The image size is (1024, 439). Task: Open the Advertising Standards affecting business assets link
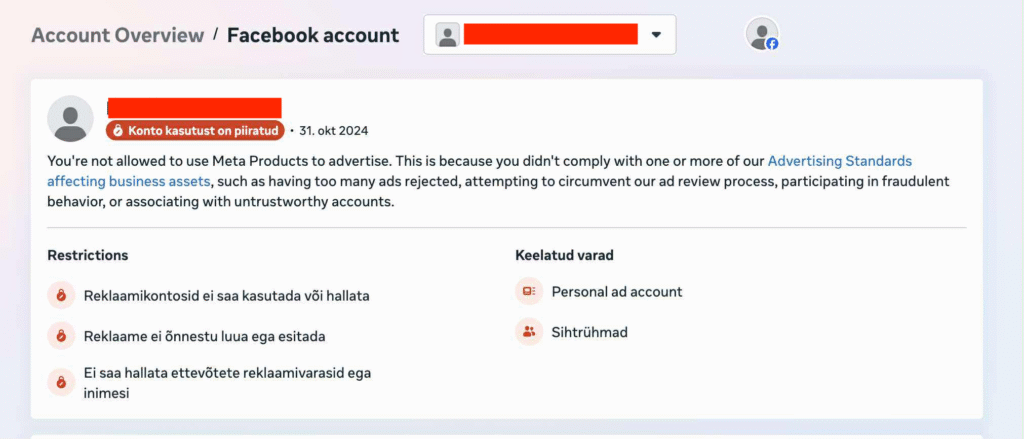pos(839,160)
